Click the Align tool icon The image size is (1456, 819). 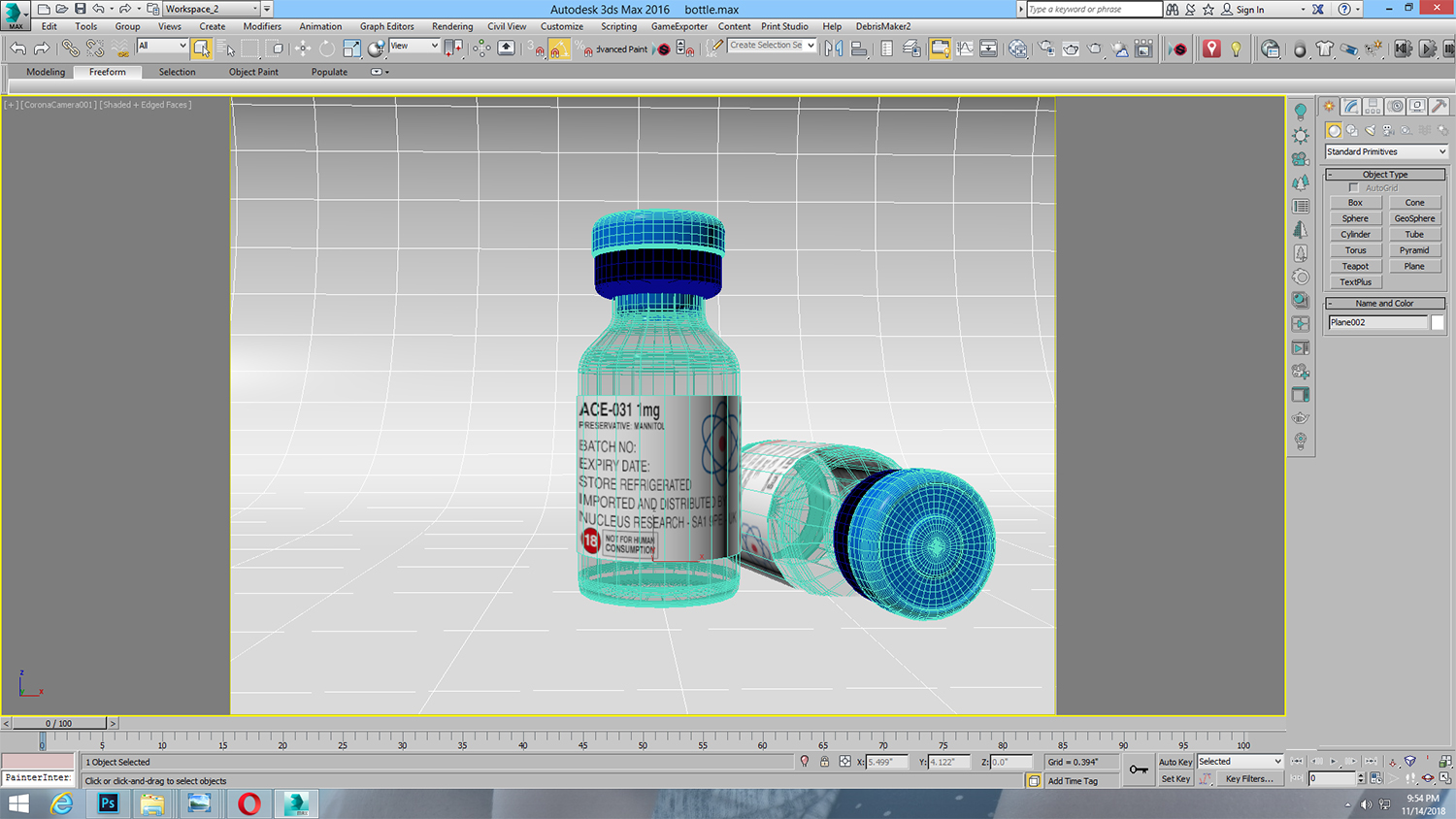(859, 48)
